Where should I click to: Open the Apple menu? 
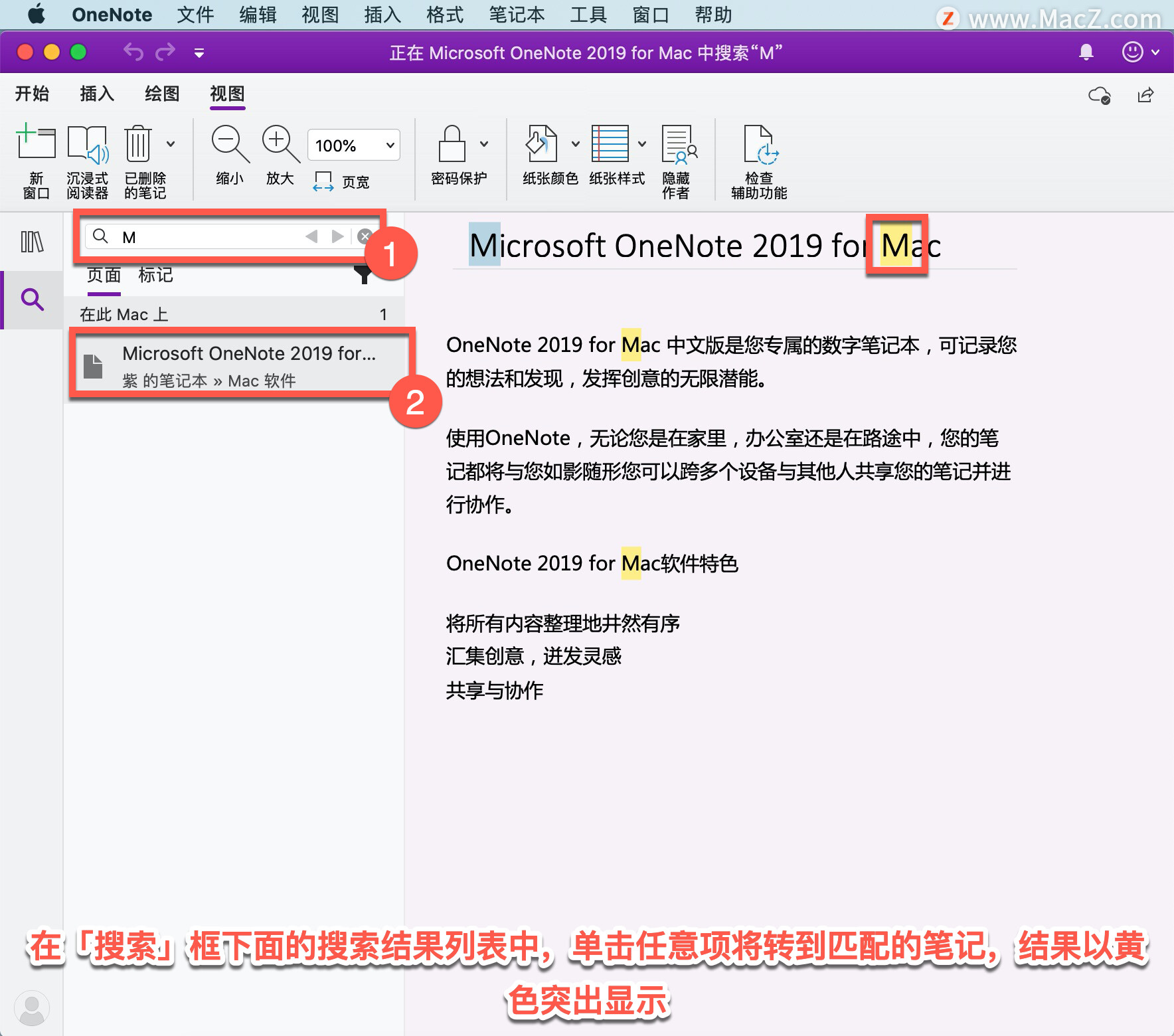[37, 15]
